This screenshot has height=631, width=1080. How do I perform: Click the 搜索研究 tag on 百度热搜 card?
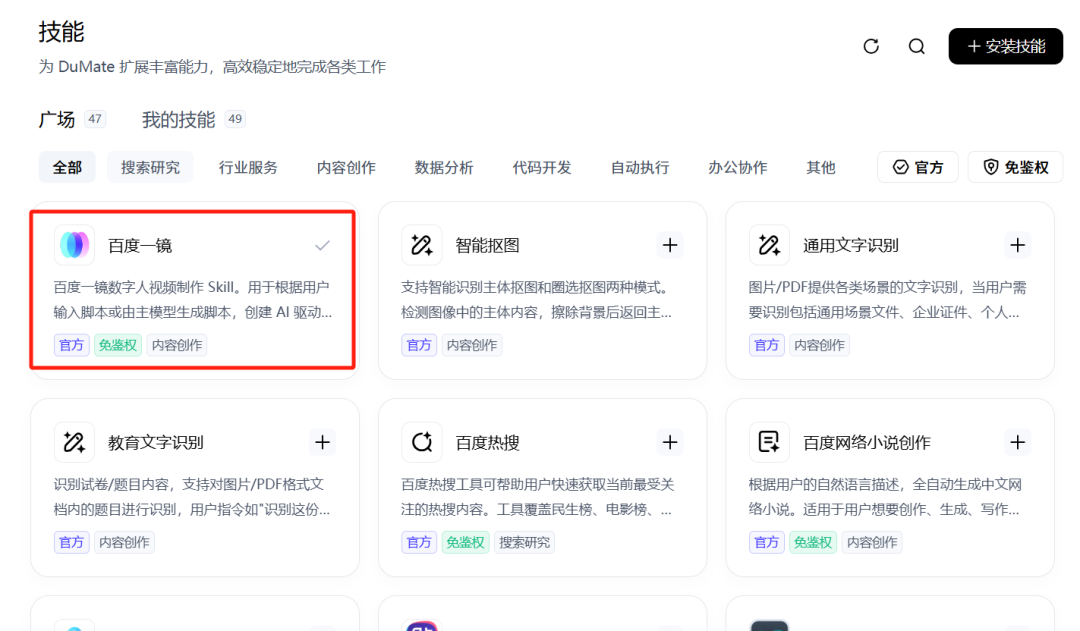coord(524,542)
